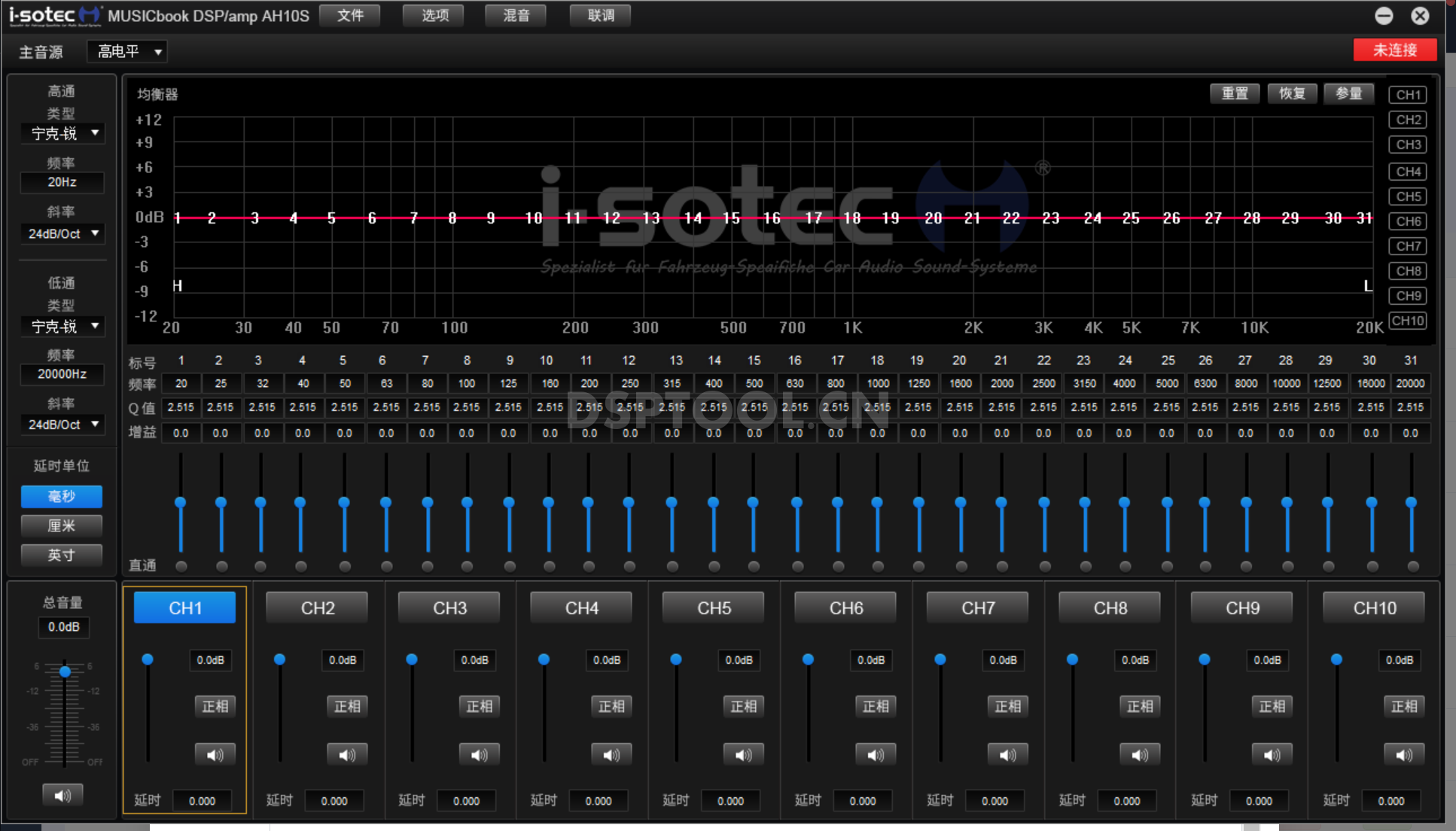Click the CH8 delay input field
1456x831 pixels.
click(1126, 800)
